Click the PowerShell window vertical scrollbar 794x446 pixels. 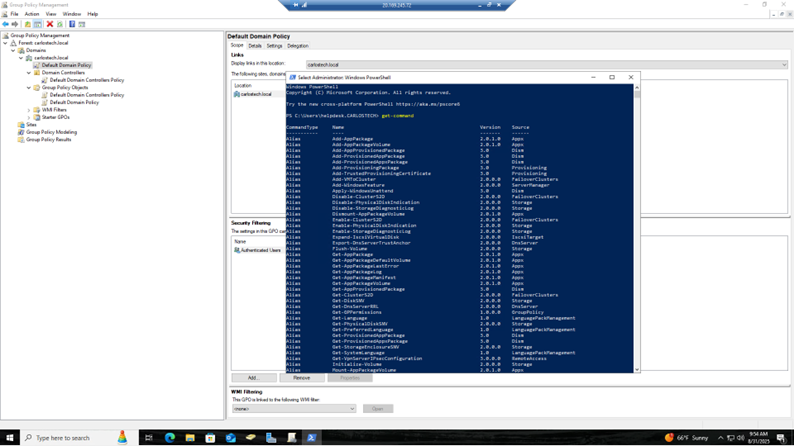click(637, 230)
